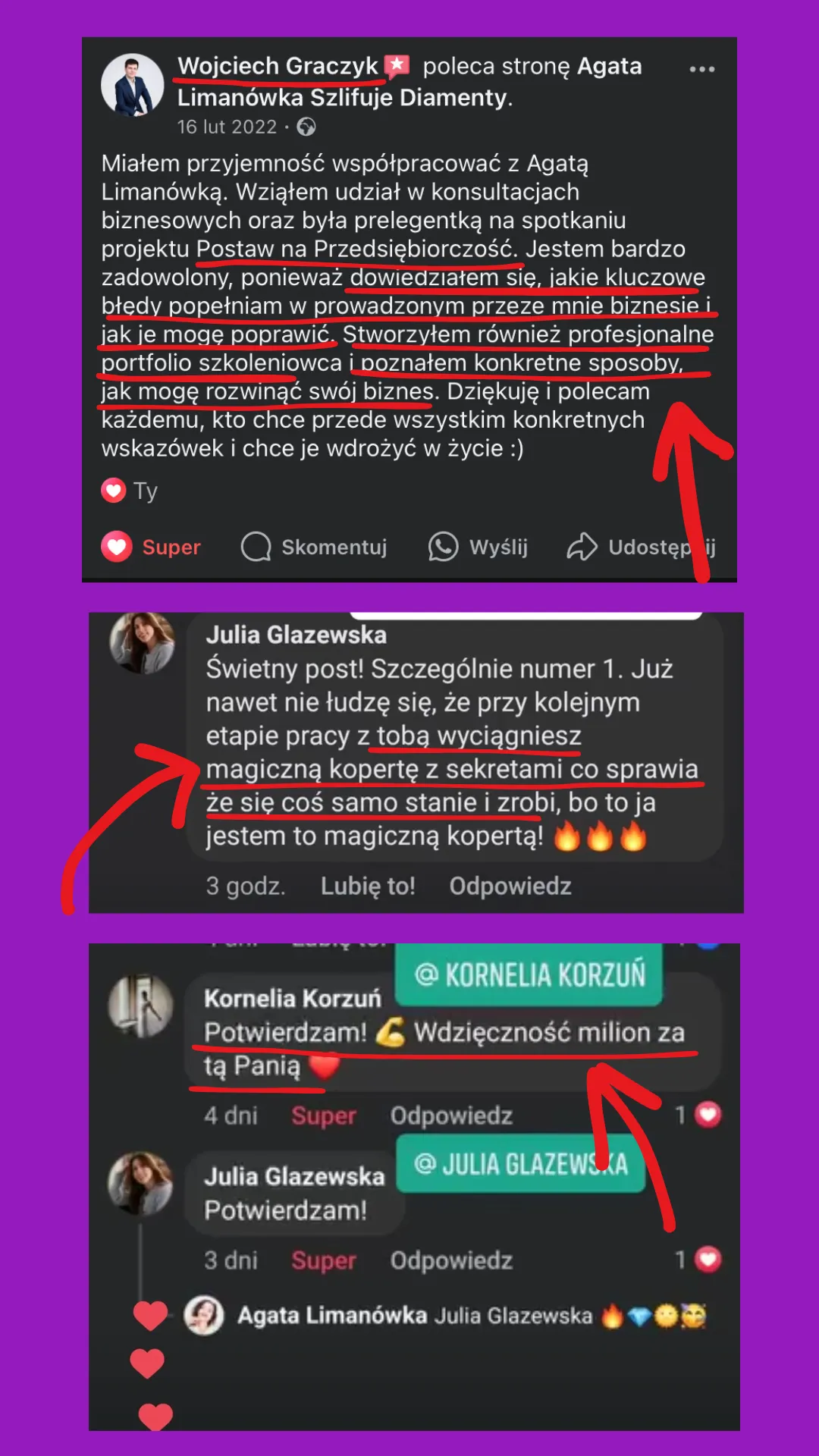This screenshot has height=1456, width=819.
Task: Click Wojciech Graczyk's profile picture
Action: [x=133, y=85]
